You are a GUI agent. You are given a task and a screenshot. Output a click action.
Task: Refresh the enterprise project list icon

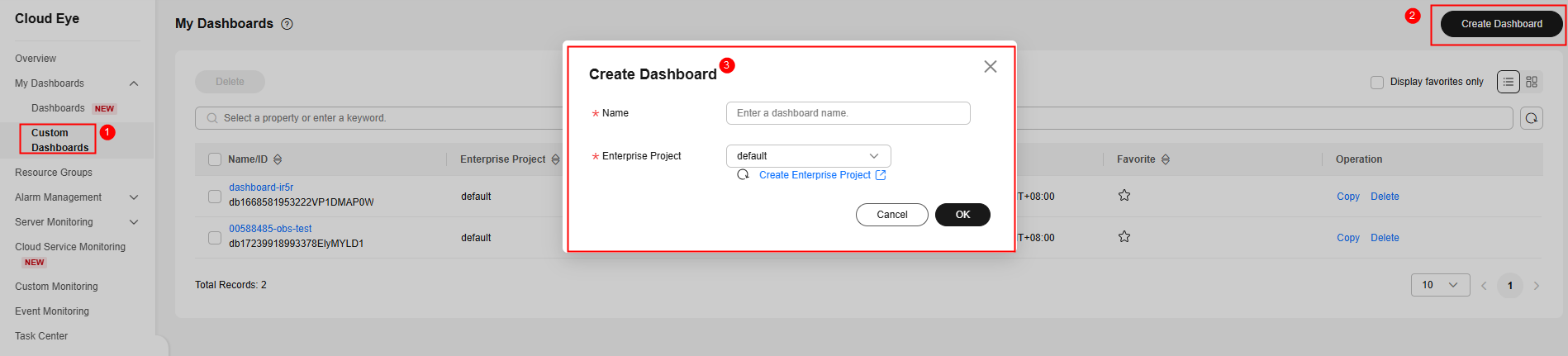tap(744, 175)
